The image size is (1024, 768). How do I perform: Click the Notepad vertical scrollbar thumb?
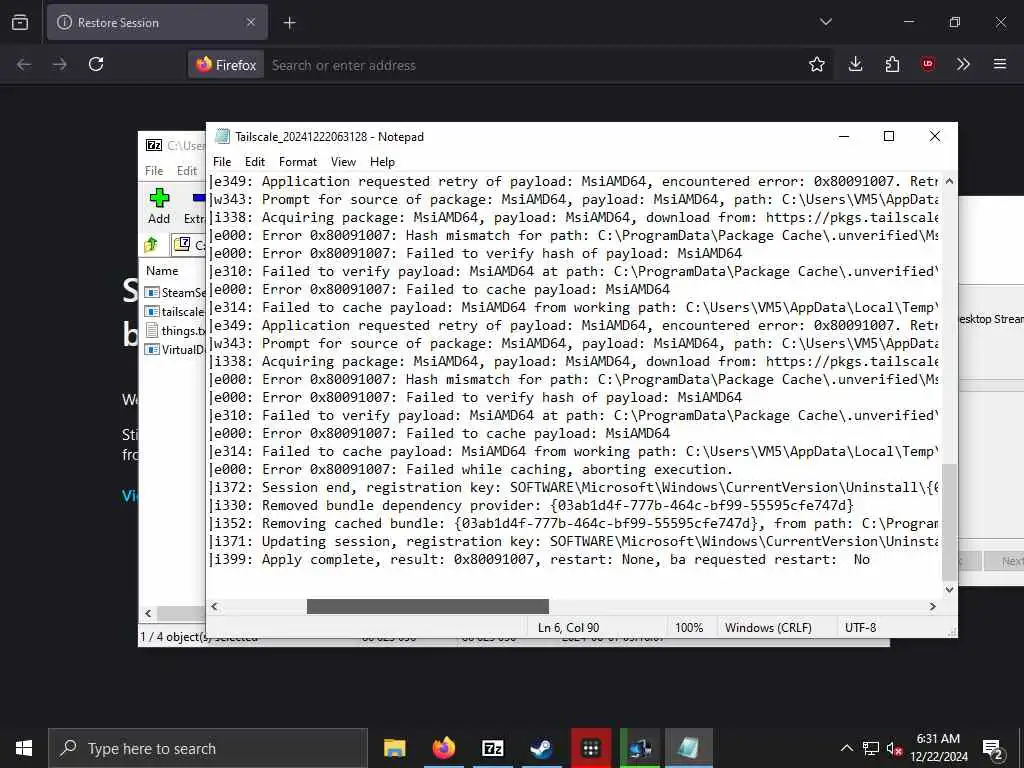949,522
